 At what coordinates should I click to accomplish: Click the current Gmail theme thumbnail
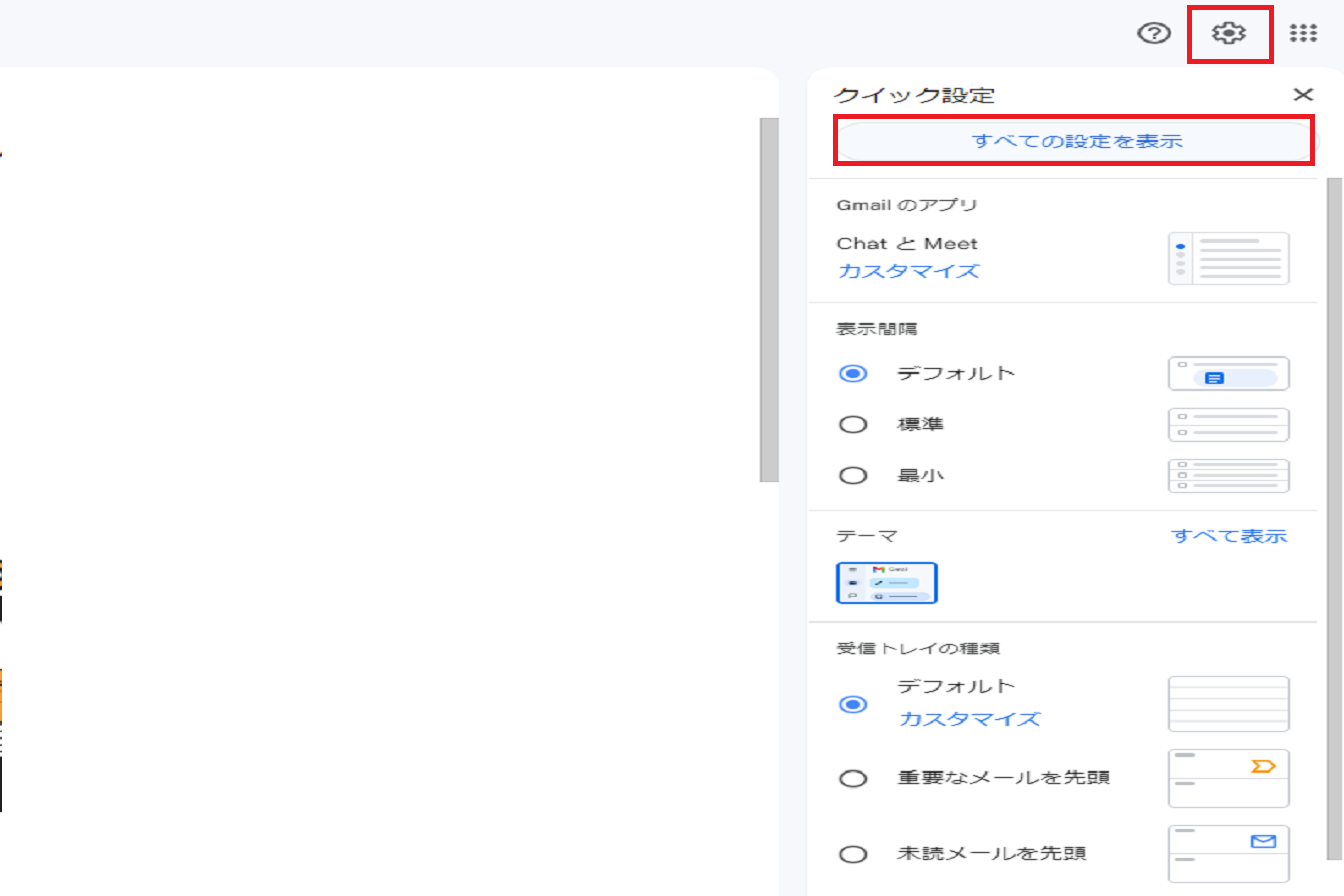pos(886,583)
